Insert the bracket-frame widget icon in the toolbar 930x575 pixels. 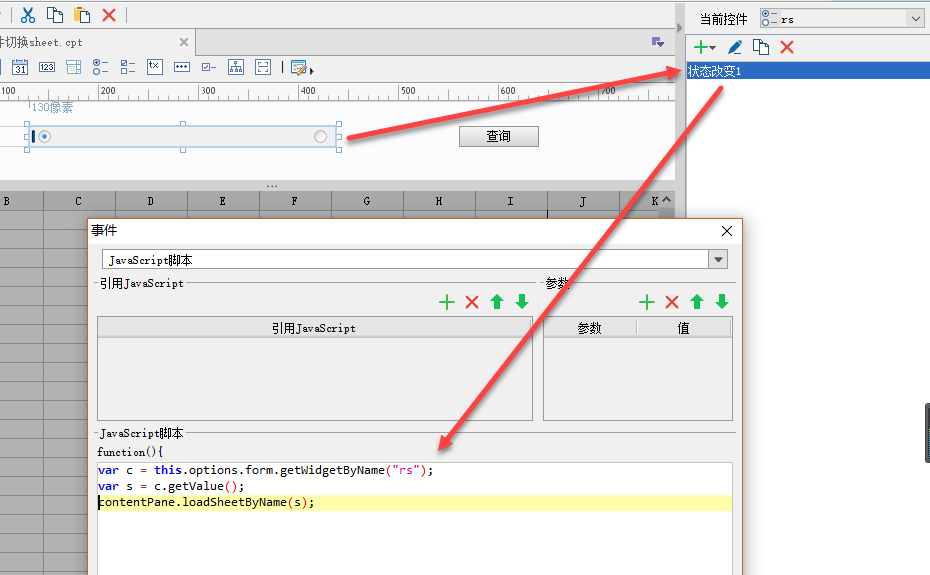(263, 67)
